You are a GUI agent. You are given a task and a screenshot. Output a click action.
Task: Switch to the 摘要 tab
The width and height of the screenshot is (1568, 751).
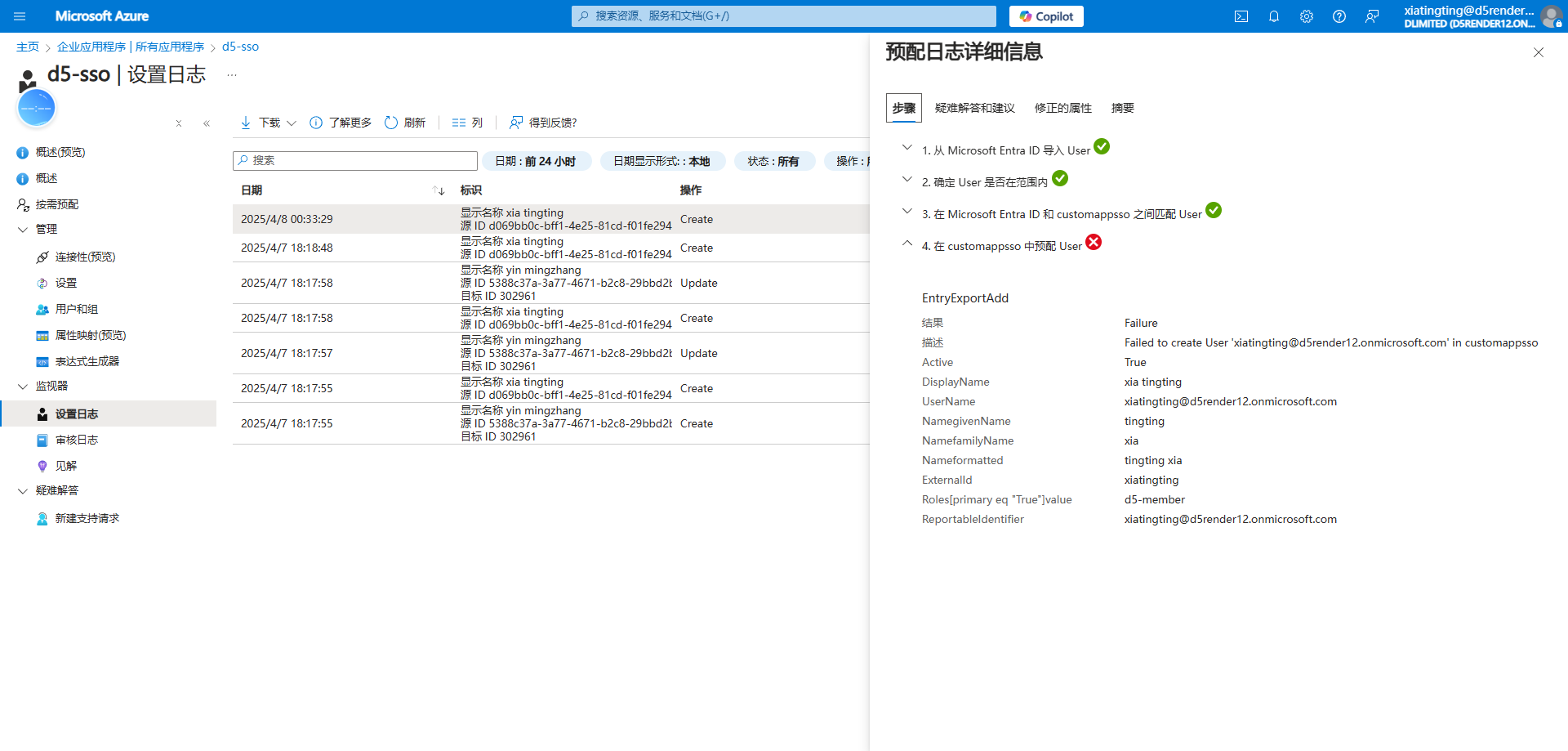pos(1123,108)
